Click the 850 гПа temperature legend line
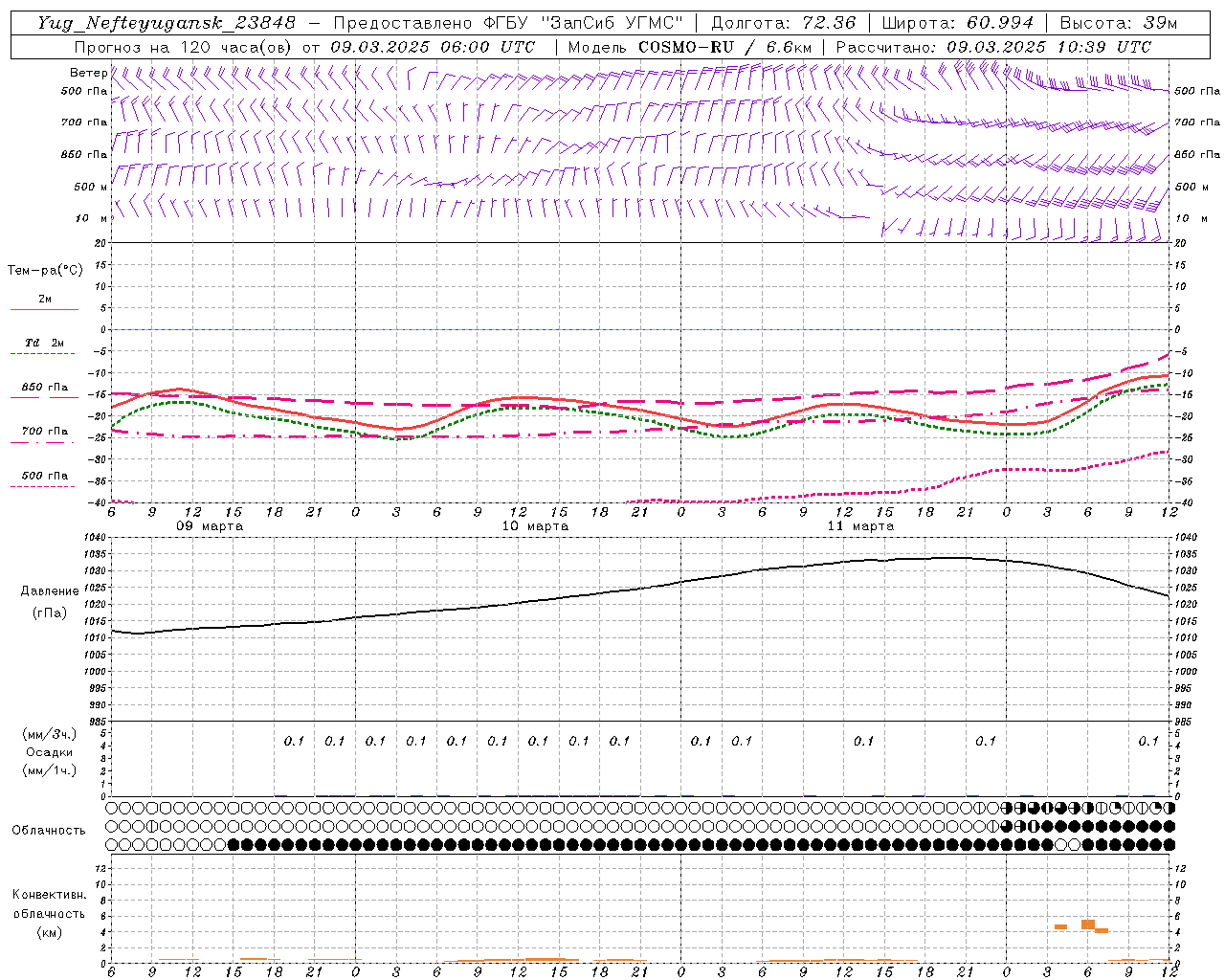Screen dimensions: 1225x980 (44, 397)
